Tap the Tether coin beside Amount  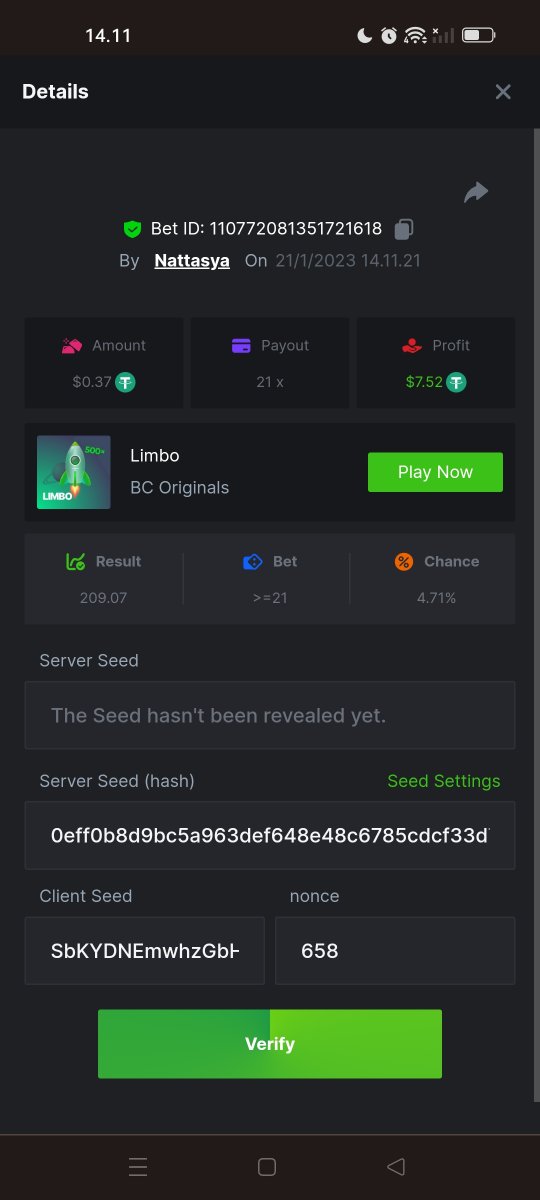(125, 382)
